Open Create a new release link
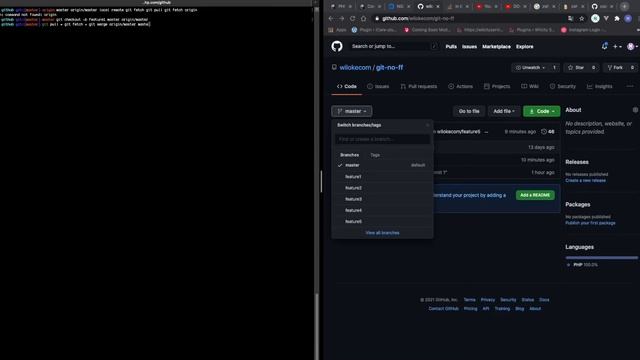The image size is (640, 360). pyautogui.click(x=585, y=180)
